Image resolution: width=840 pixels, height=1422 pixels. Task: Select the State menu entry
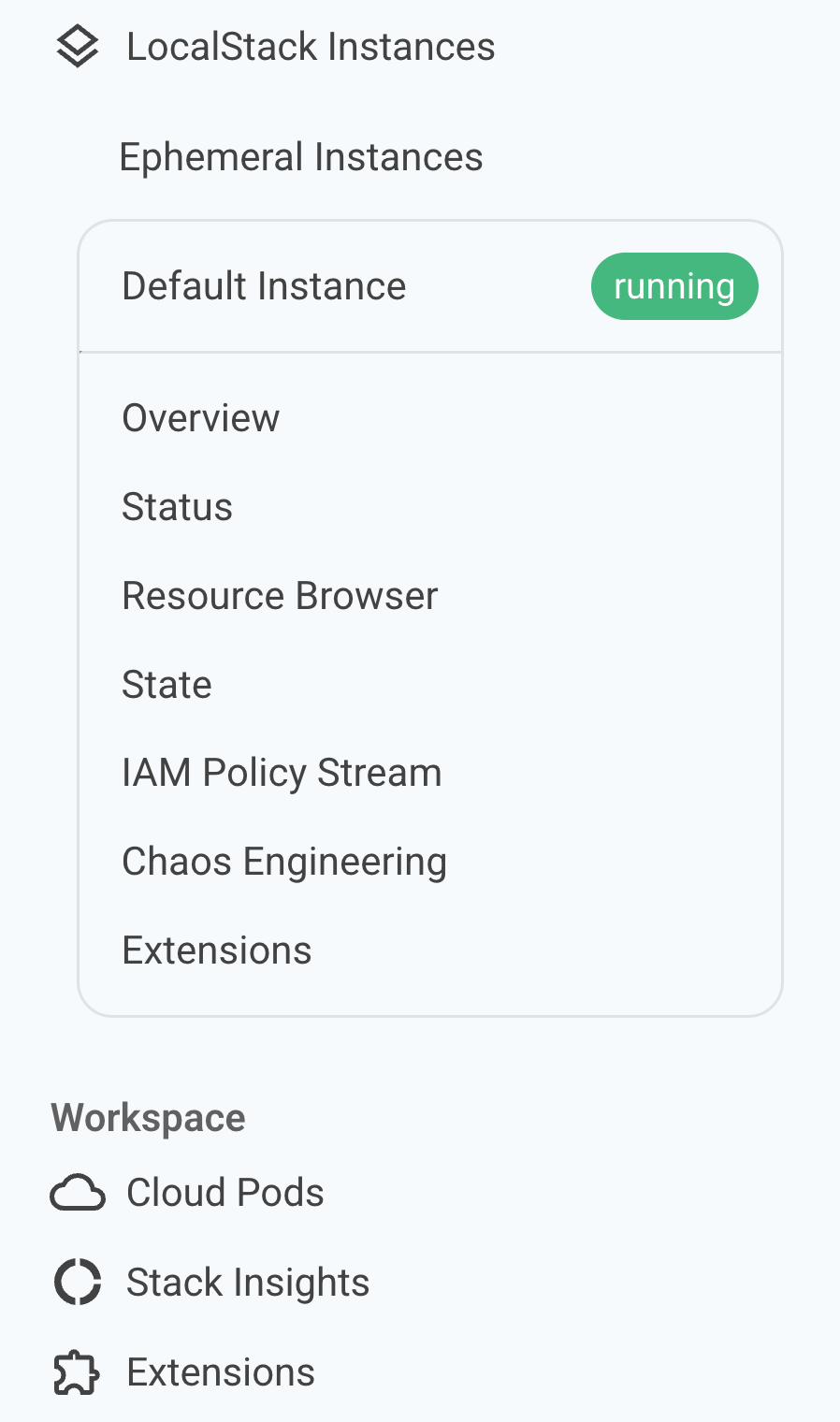tap(167, 685)
